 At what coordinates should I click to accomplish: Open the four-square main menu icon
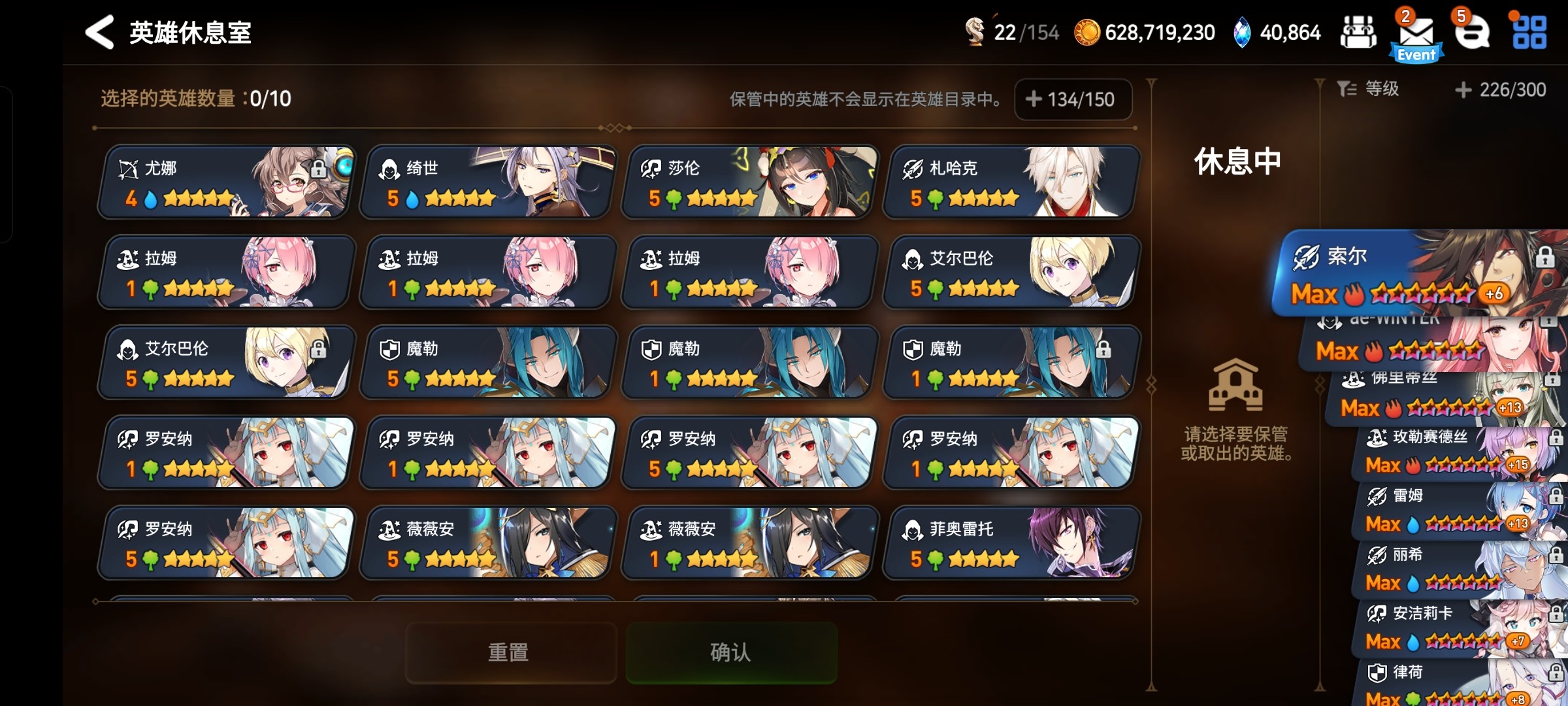[1529, 33]
